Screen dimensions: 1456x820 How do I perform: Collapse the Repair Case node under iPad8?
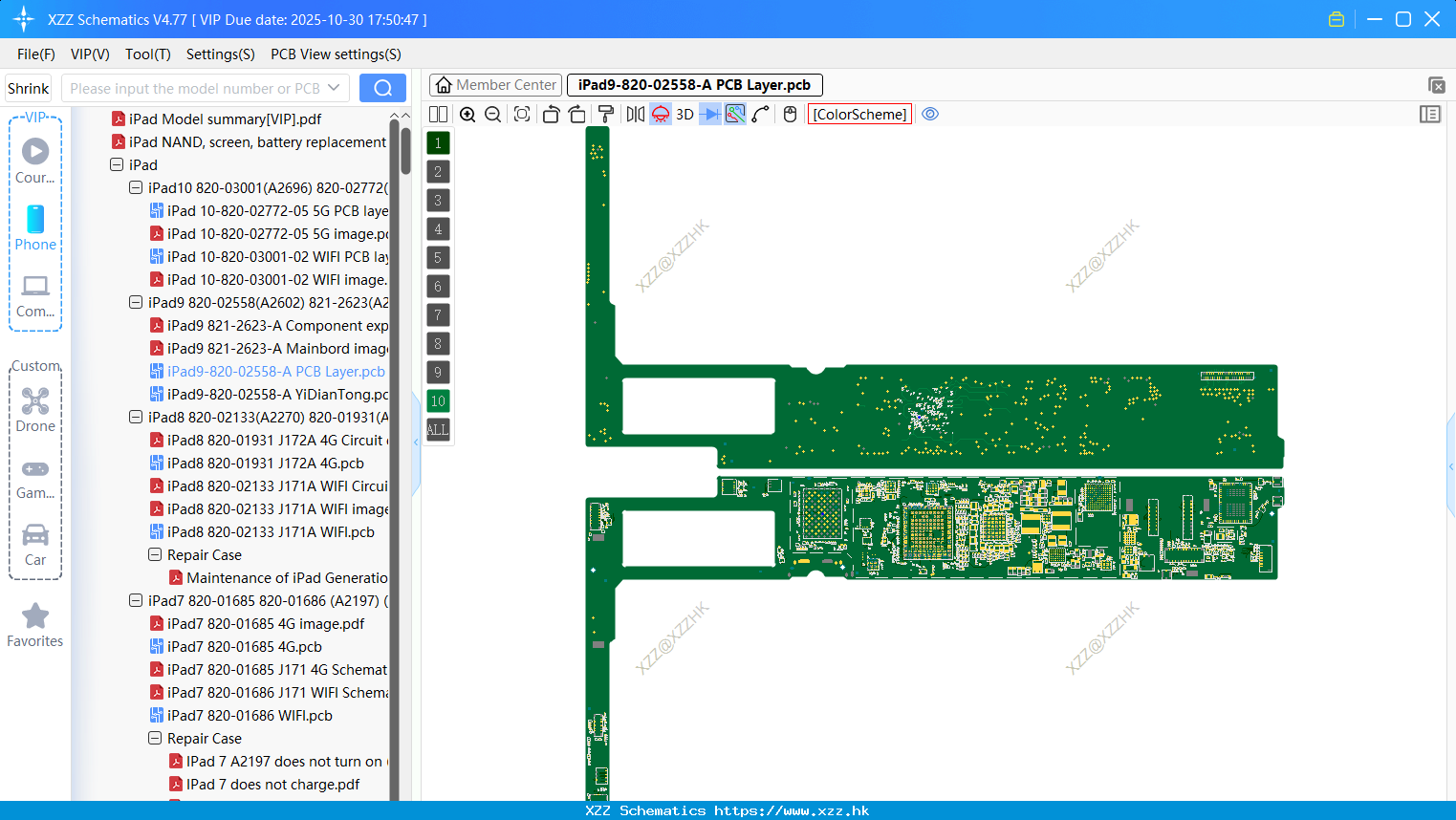(x=155, y=554)
